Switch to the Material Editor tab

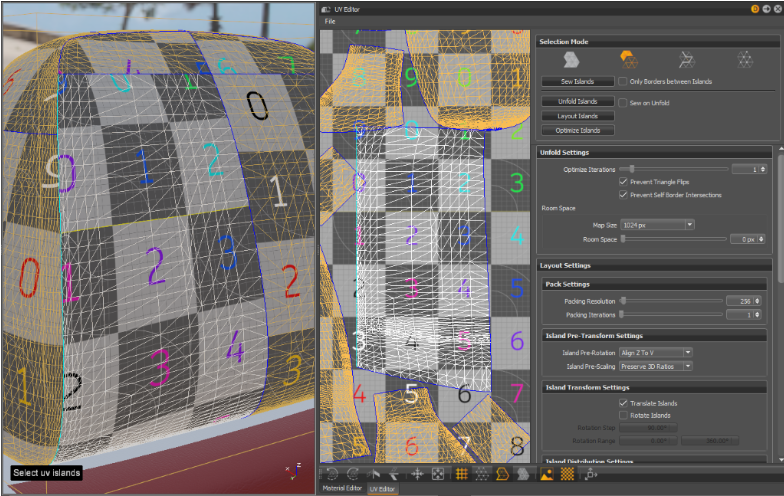(342, 488)
